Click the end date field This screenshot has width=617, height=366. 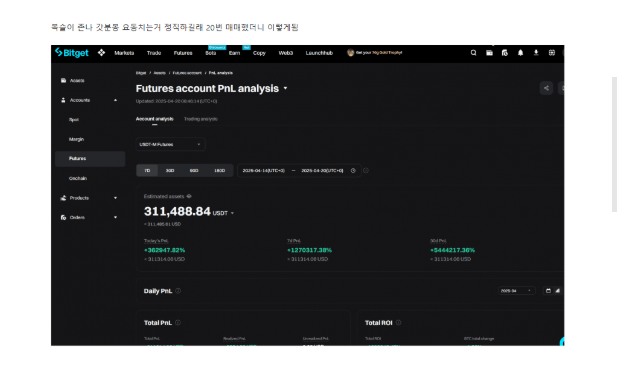click(322, 170)
